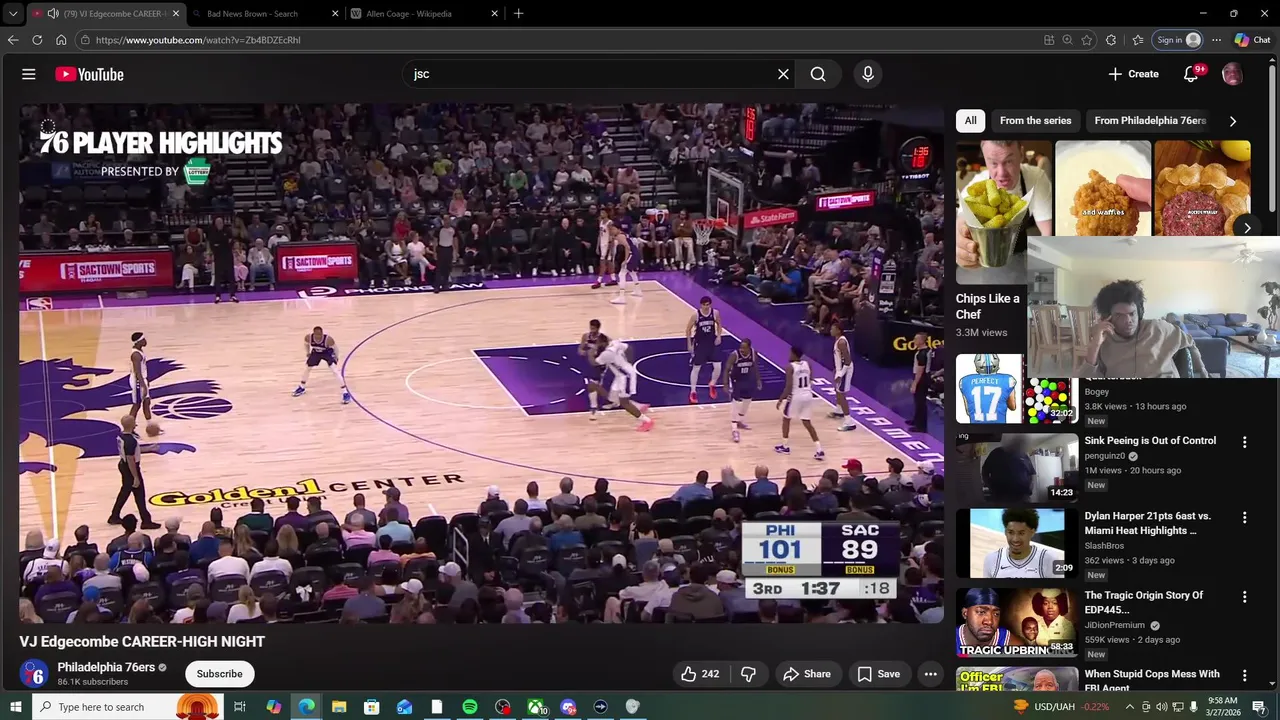Share this video

click(807, 674)
